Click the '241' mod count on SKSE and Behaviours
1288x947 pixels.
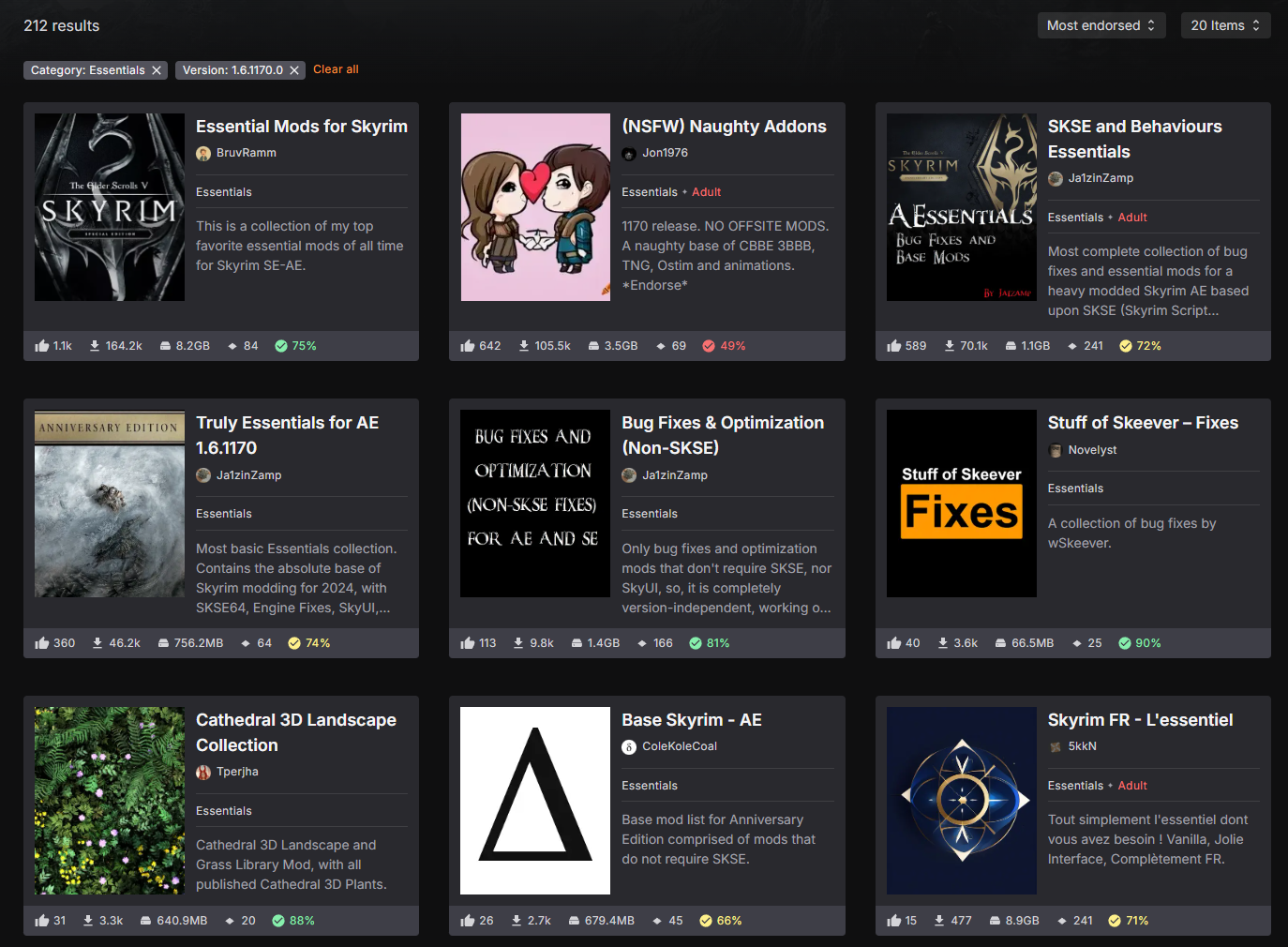tap(1094, 346)
